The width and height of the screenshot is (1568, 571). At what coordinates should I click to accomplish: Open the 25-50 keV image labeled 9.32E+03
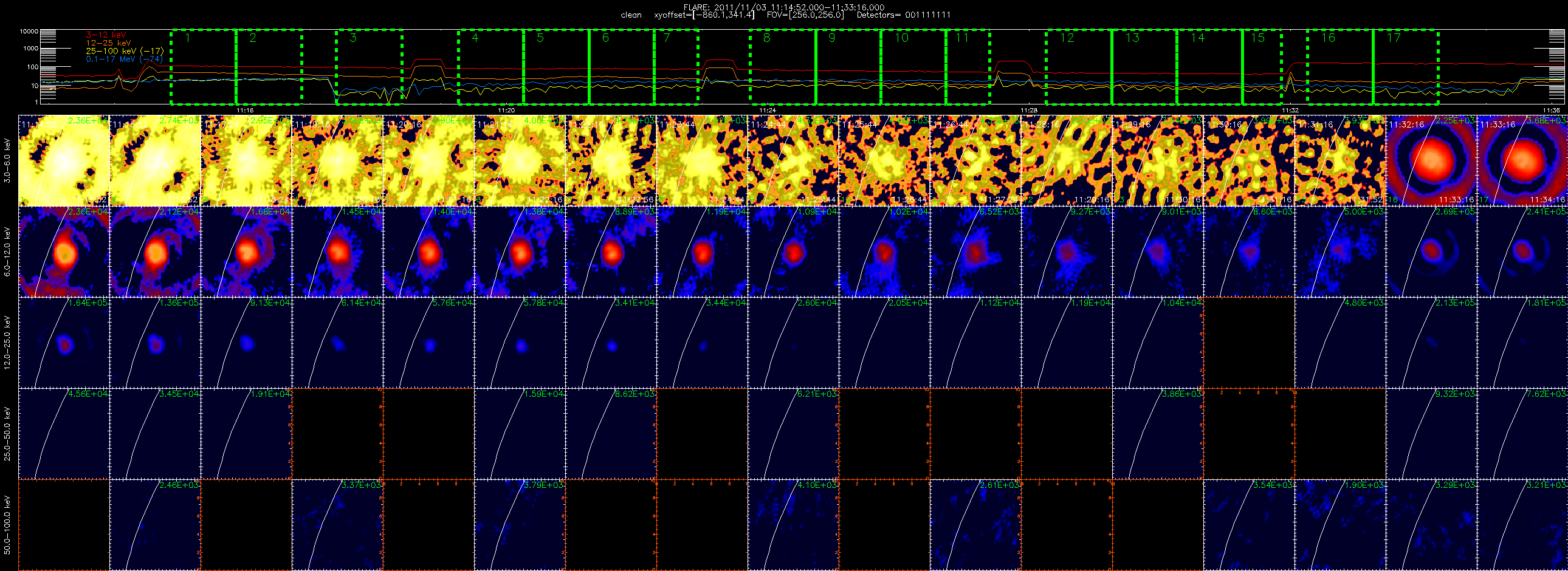click(x=1432, y=434)
